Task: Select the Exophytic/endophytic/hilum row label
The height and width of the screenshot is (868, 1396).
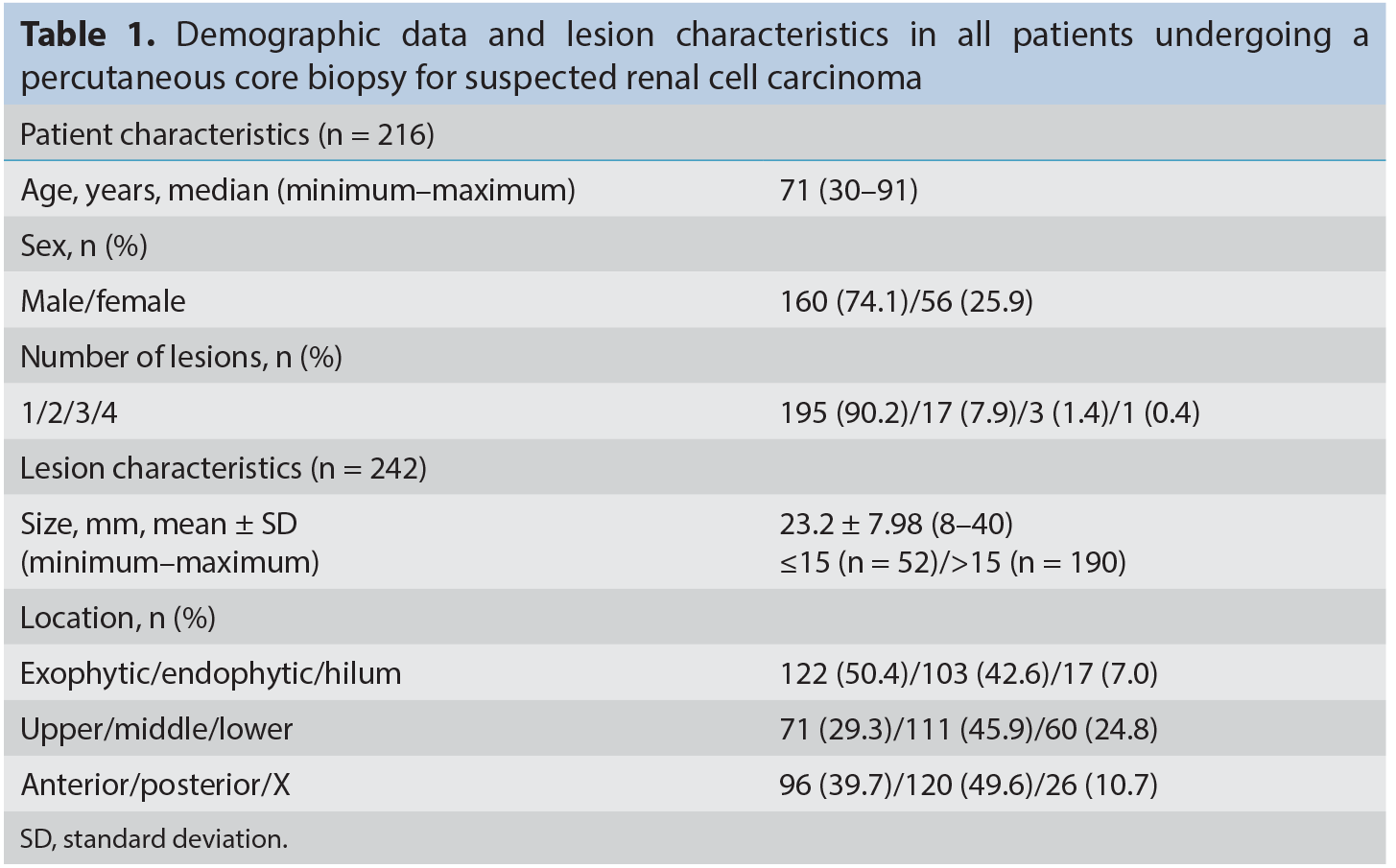Action: click(211, 673)
